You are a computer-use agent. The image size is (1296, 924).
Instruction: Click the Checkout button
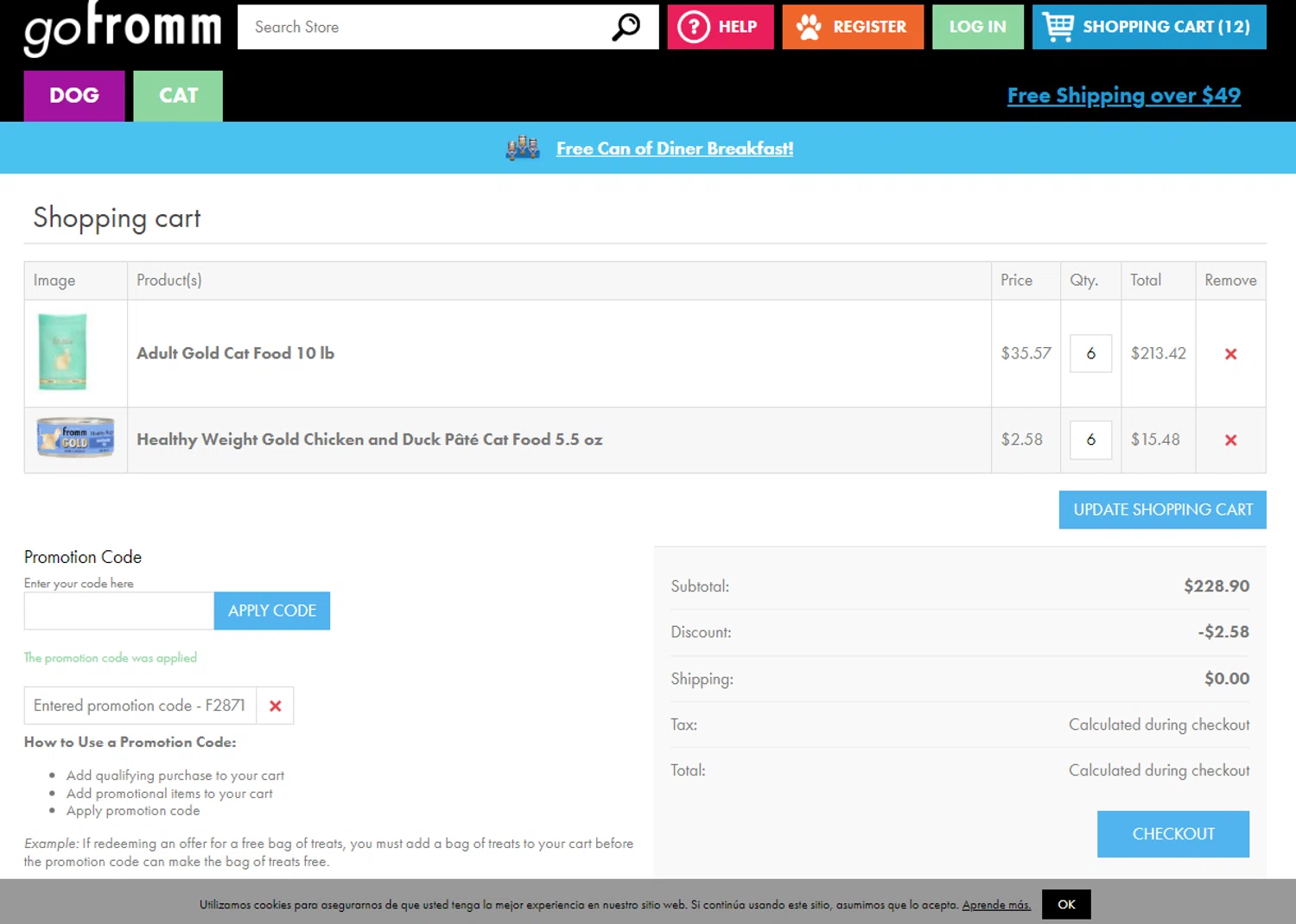[x=1173, y=834]
